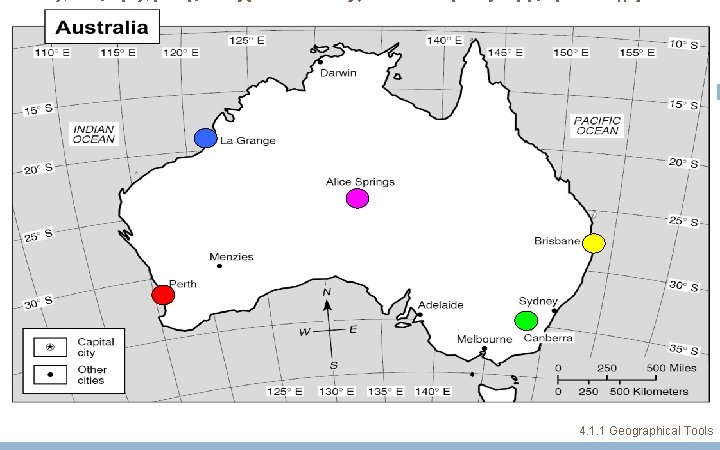Click the Melbourne label
The width and height of the screenshot is (720, 450).
pos(484,339)
